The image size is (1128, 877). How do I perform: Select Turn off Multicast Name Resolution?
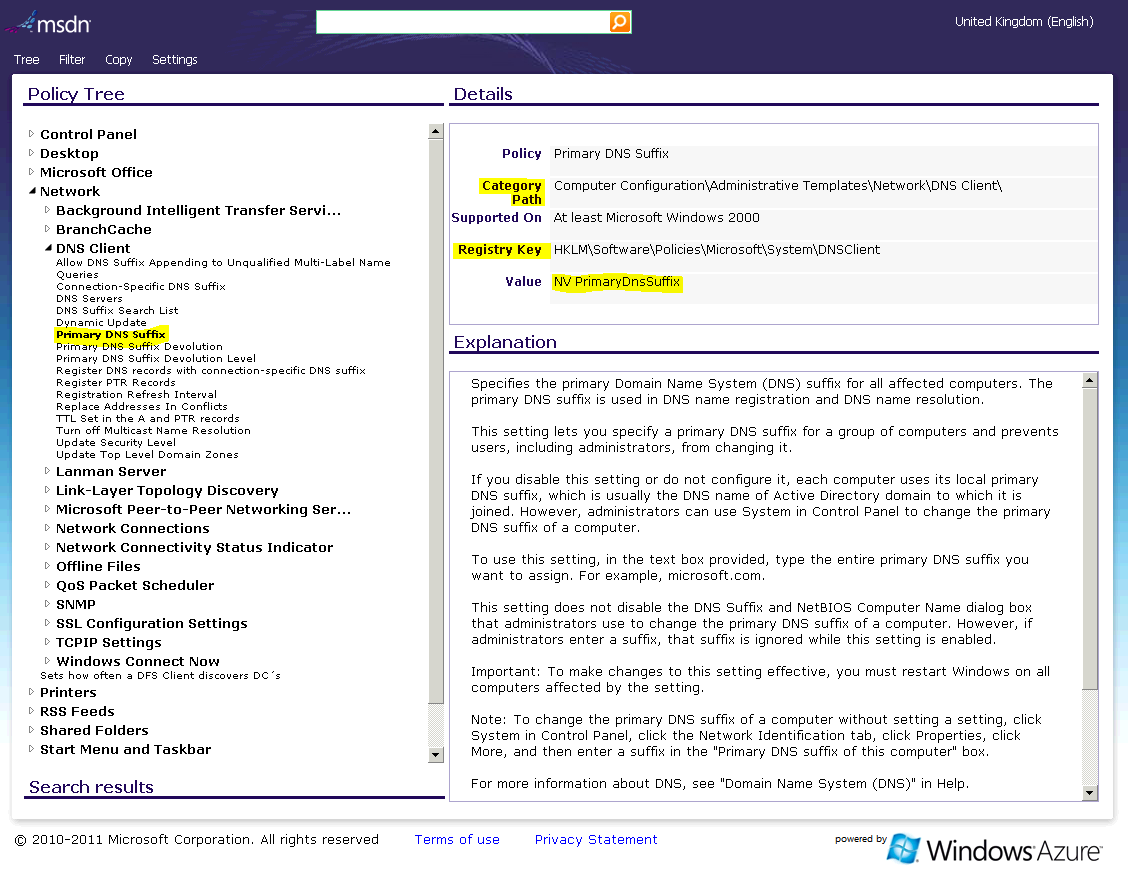tap(153, 431)
